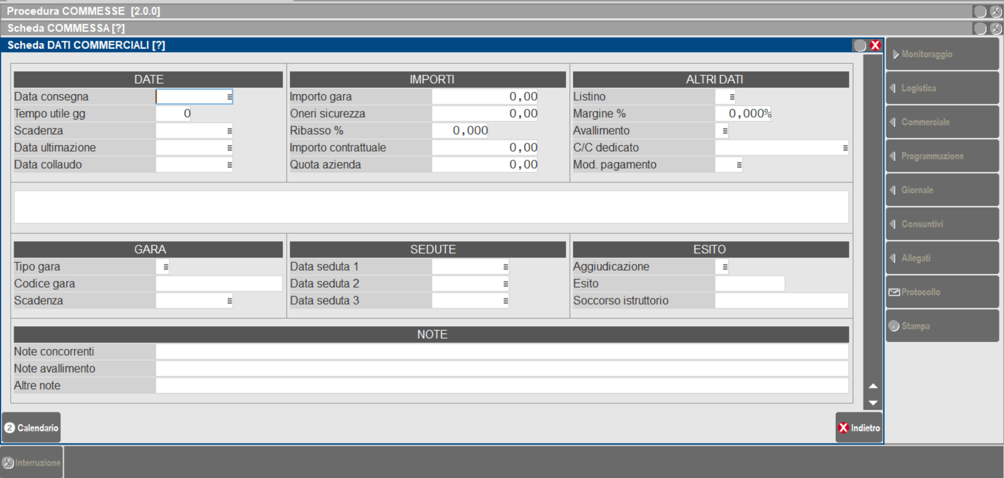Screen dimensions: 1004x478
Task: Click the Interruzione button in bottom bar
Action: tap(32, 463)
